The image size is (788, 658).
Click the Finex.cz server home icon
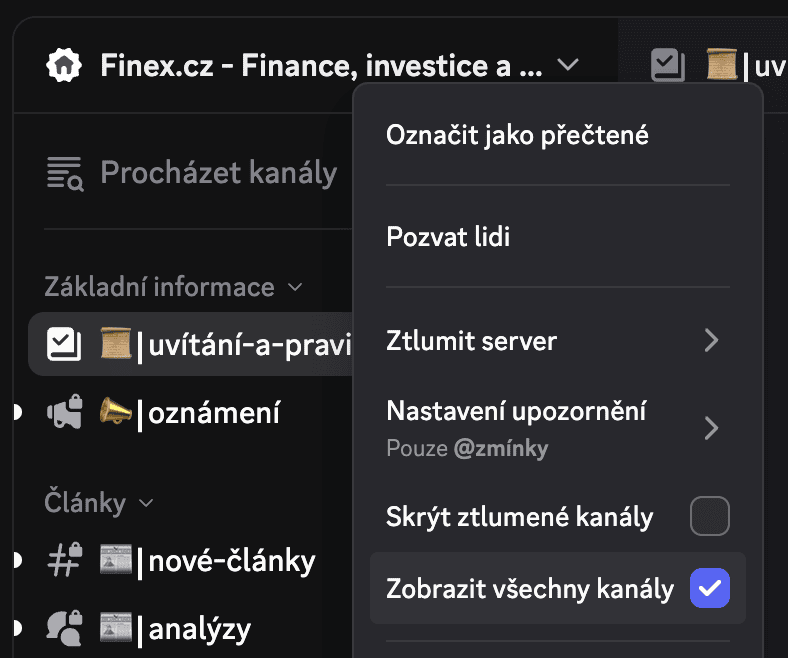(x=64, y=67)
